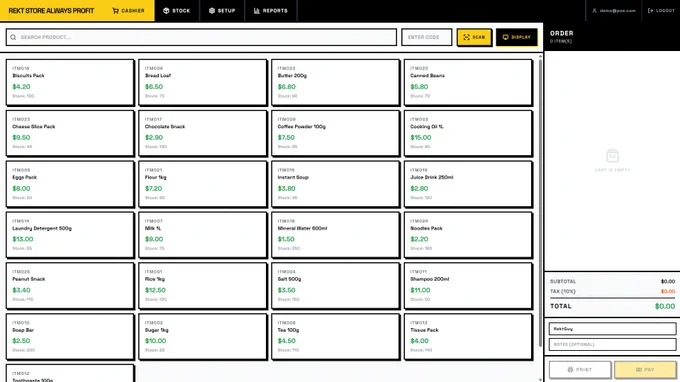The image size is (680, 382).
Task: Add Juice Drink 250ml to the order
Action: [x=468, y=184]
